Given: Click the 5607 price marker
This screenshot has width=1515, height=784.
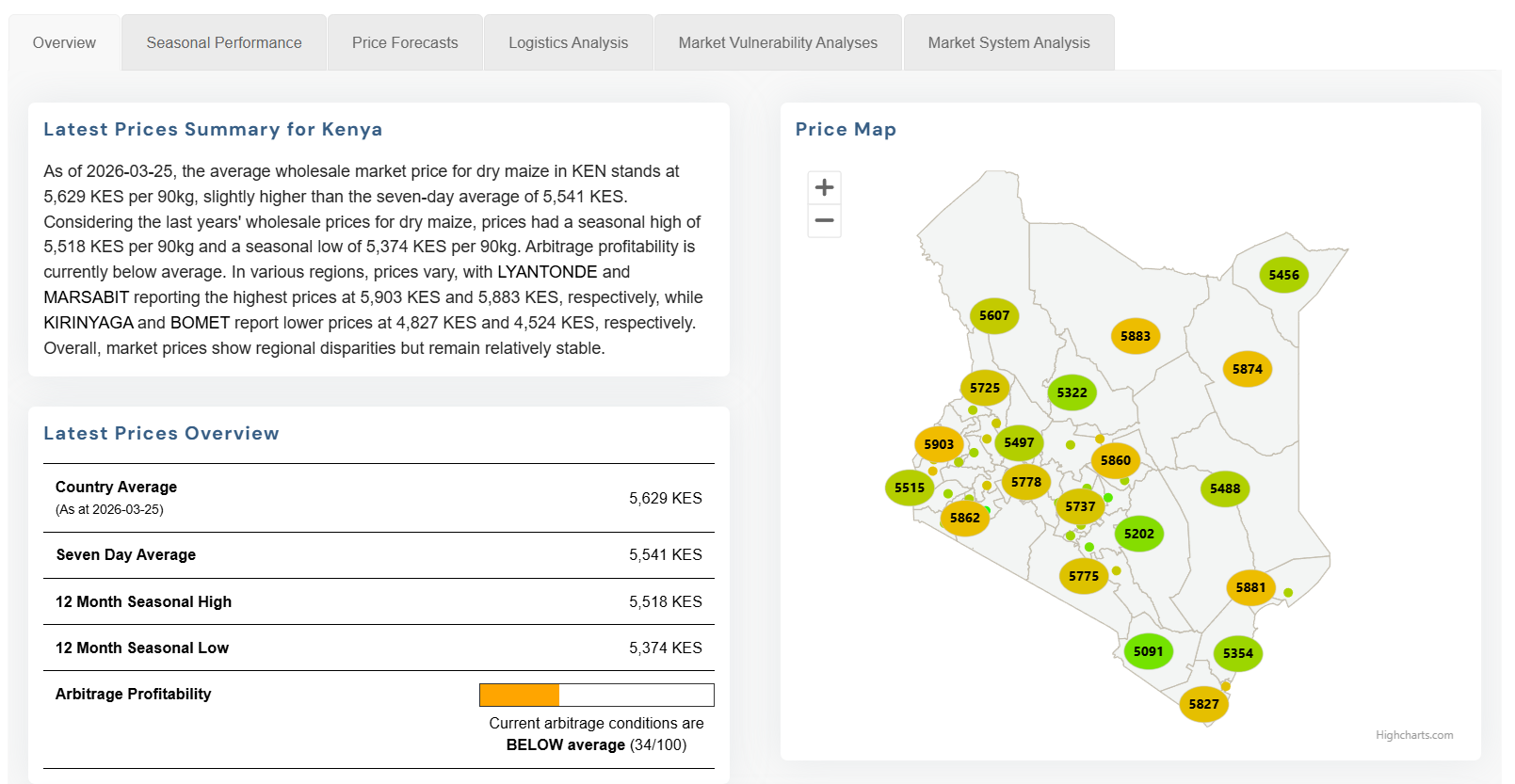Looking at the screenshot, I should click(993, 315).
